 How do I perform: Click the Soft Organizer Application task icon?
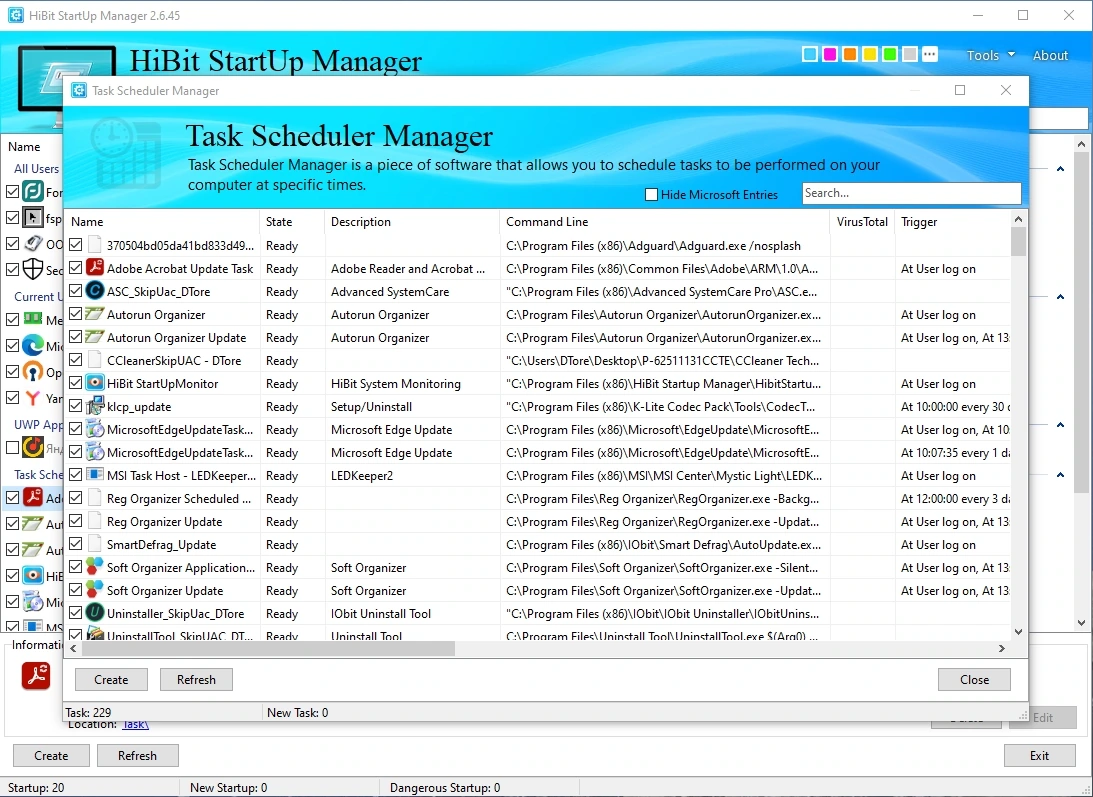click(95, 567)
